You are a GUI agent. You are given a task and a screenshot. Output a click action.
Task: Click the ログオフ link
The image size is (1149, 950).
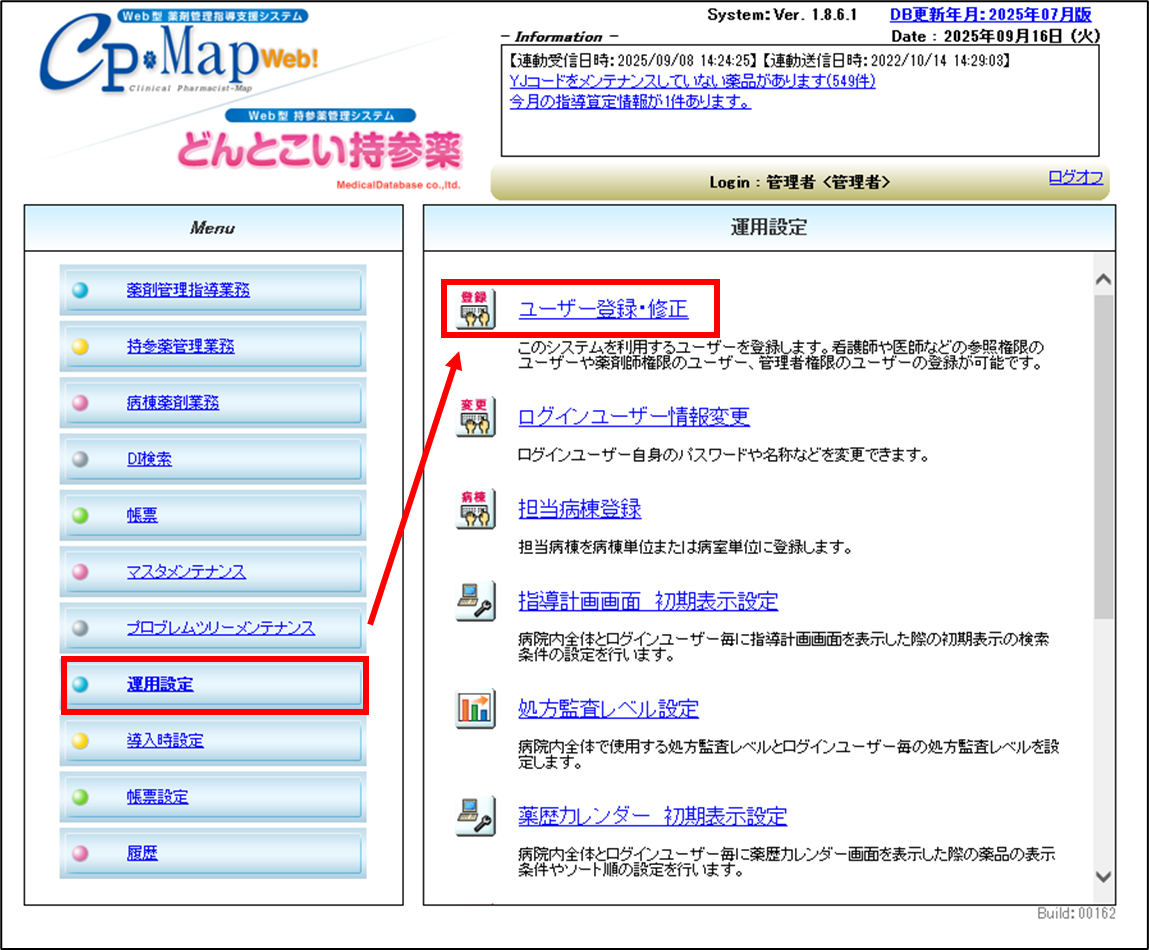tap(1075, 178)
